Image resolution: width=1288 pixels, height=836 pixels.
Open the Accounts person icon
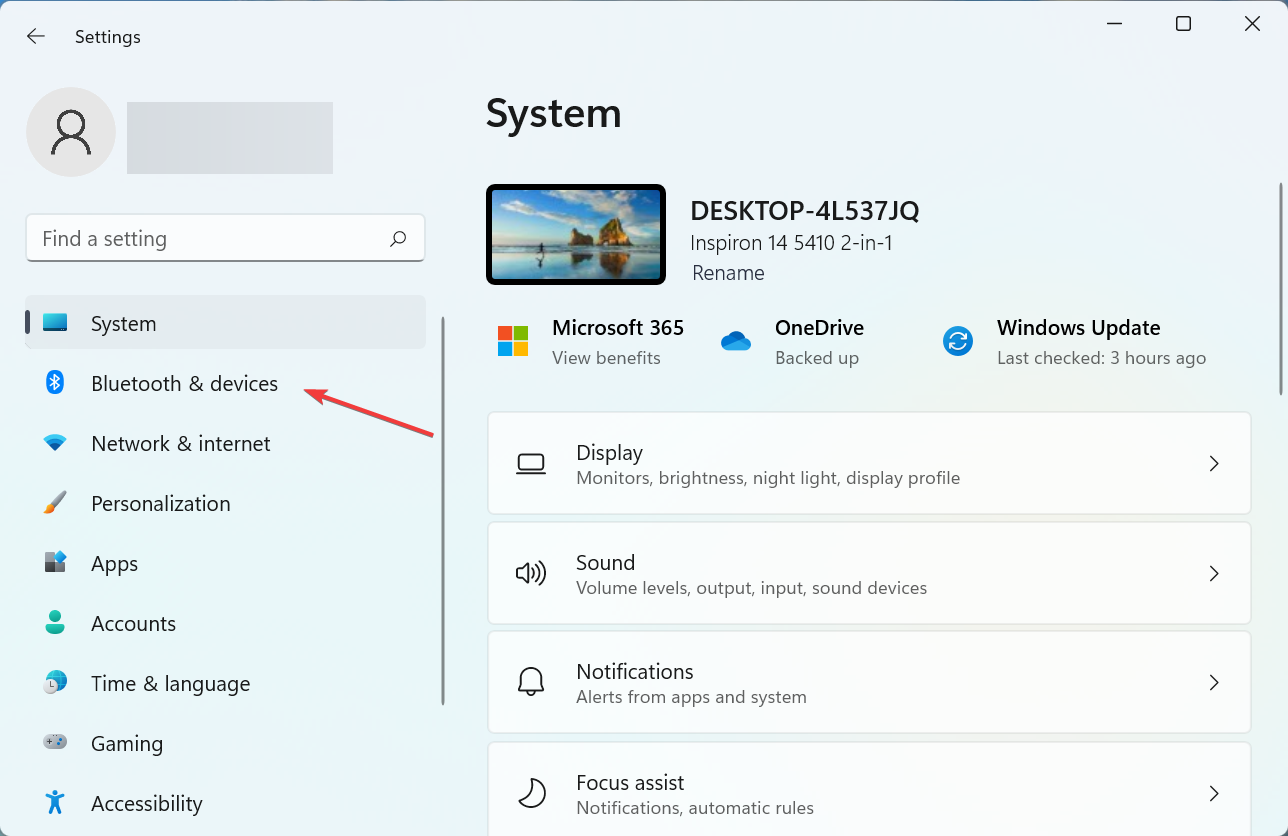click(53, 623)
